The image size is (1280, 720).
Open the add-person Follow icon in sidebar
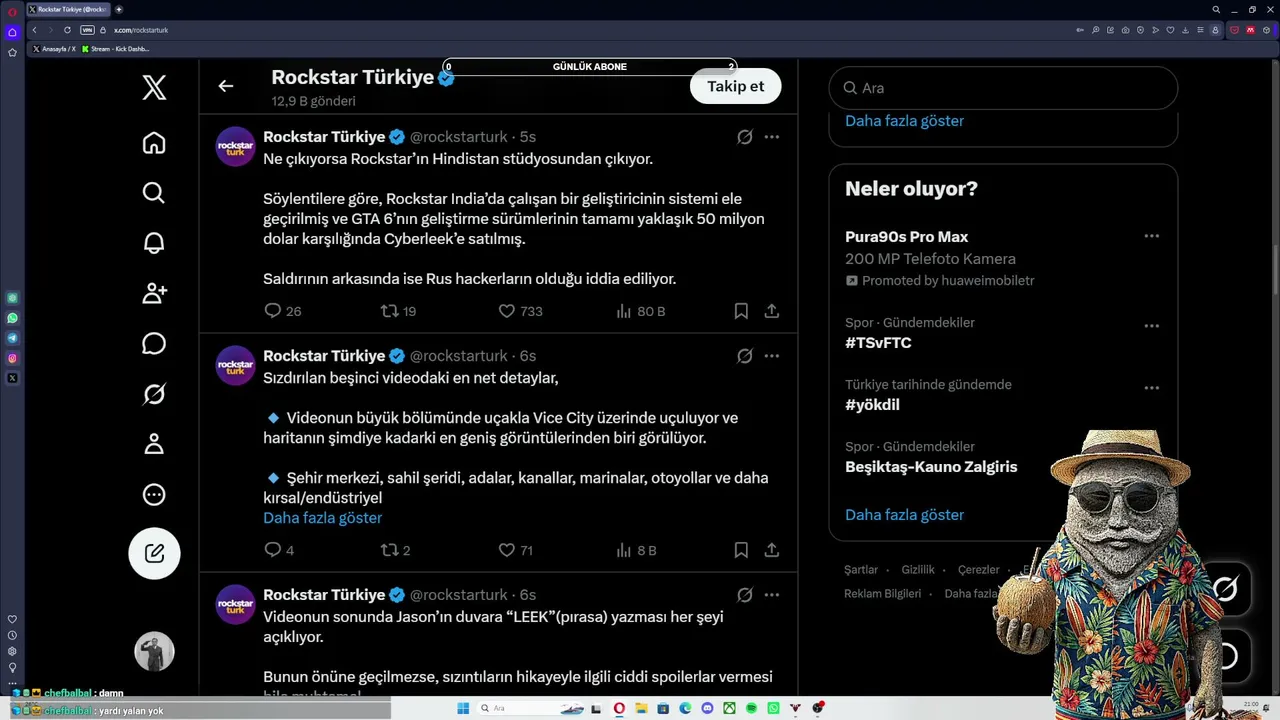click(154, 293)
